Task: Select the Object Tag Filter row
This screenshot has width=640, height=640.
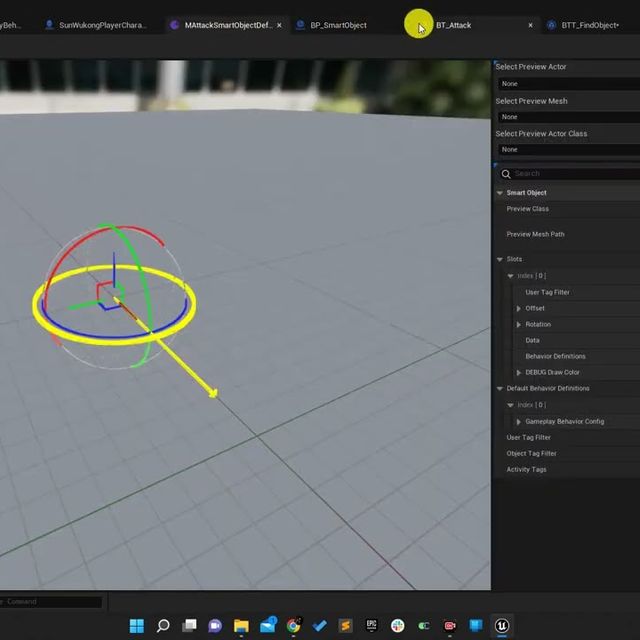Action: 567,453
